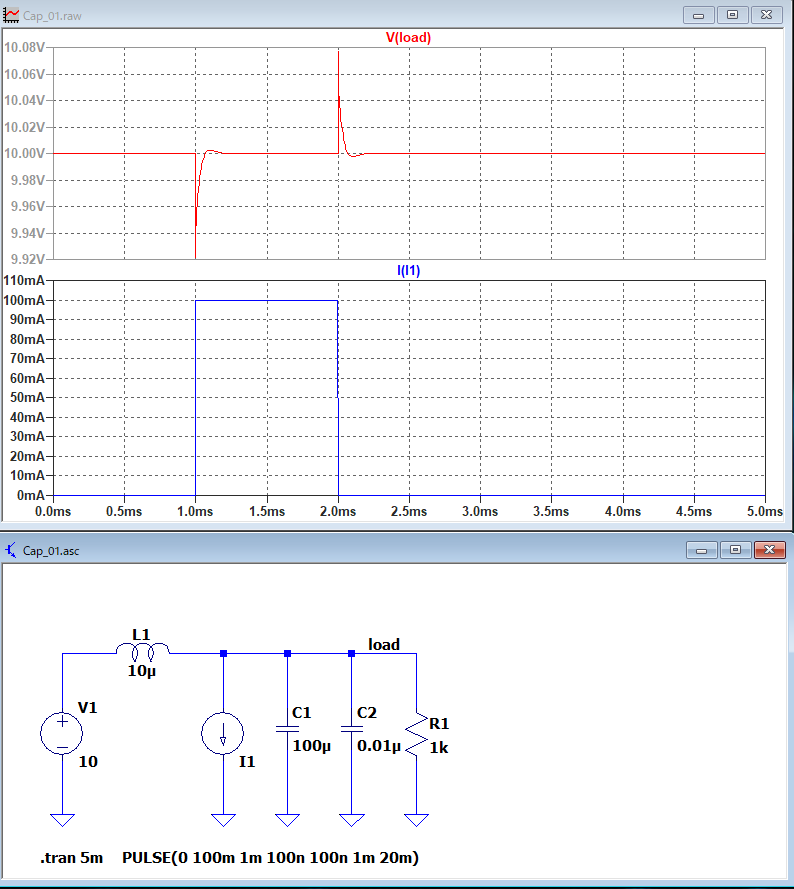This screenshot has height=889, width=794.
Task: Close the Cap_01.asc schematic window
Action: 769,550
